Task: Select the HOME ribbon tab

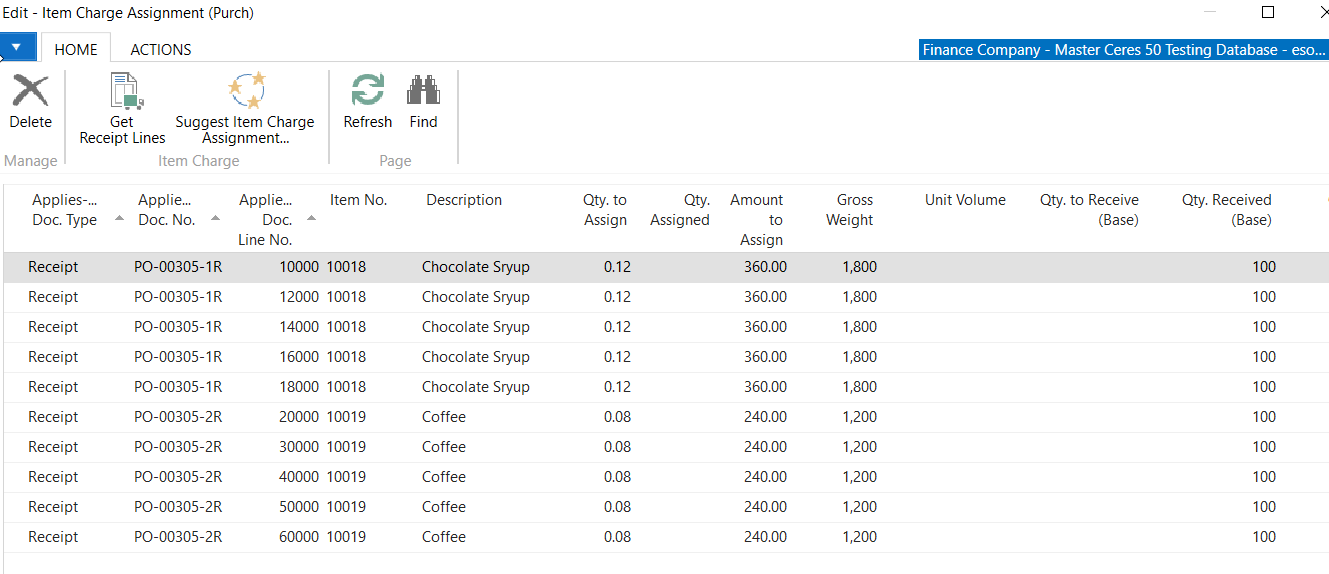Action: click(76, 49)
